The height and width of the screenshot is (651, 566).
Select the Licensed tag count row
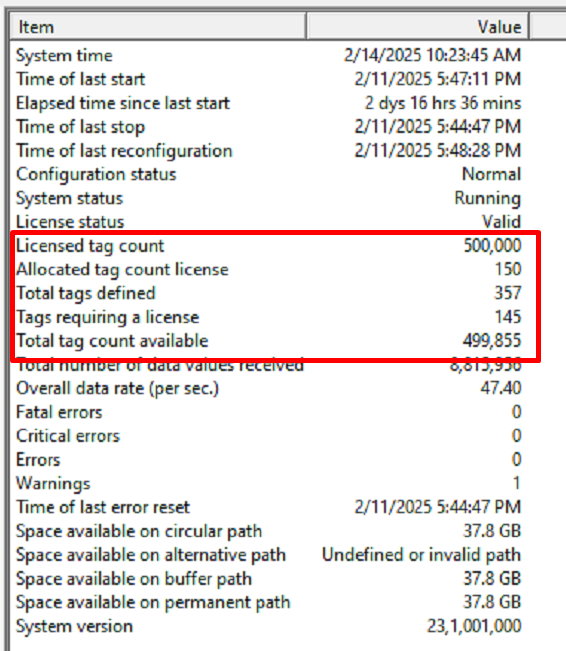click(x=269, y=245)
